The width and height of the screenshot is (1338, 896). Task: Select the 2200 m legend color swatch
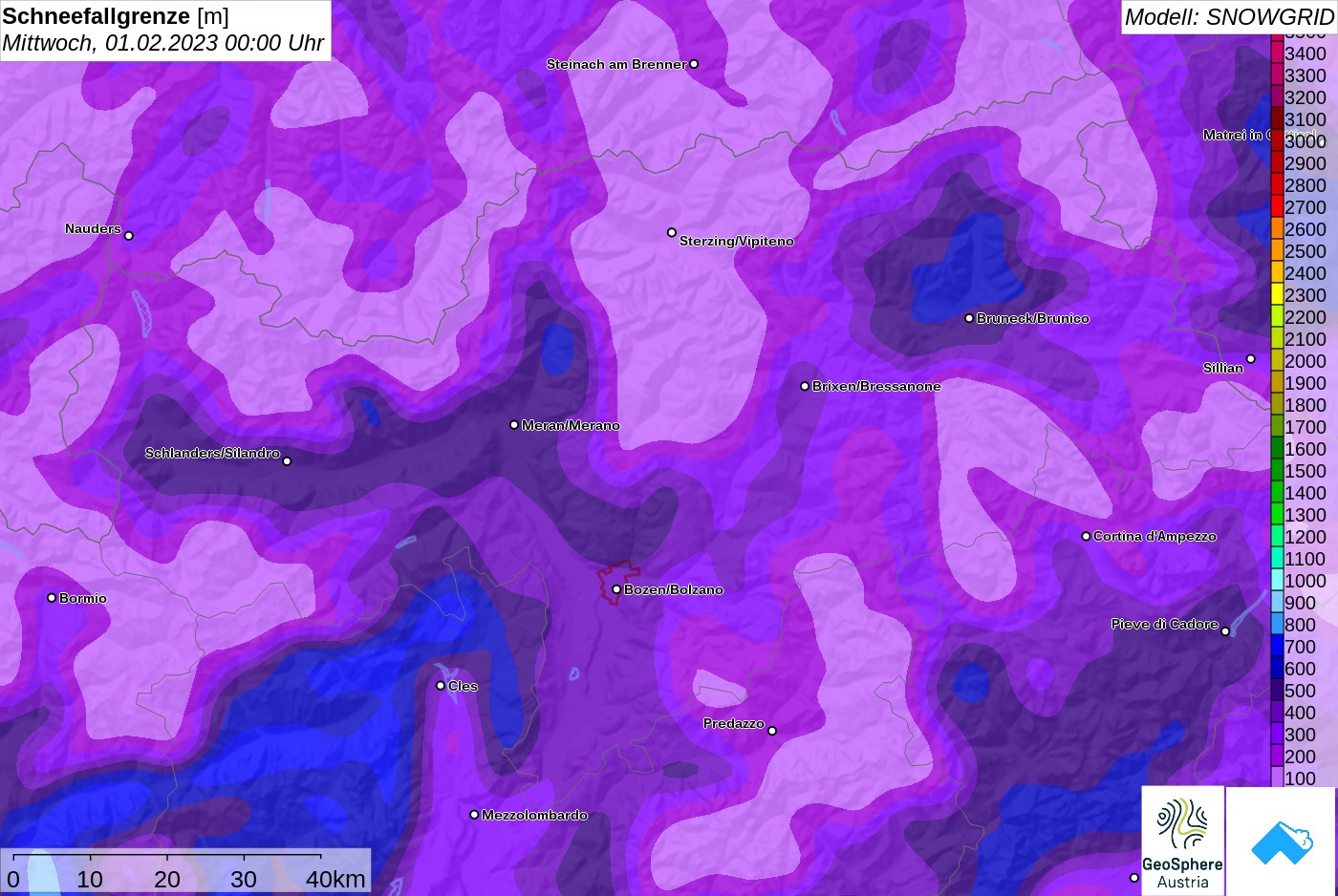(x=1277, y=316)
